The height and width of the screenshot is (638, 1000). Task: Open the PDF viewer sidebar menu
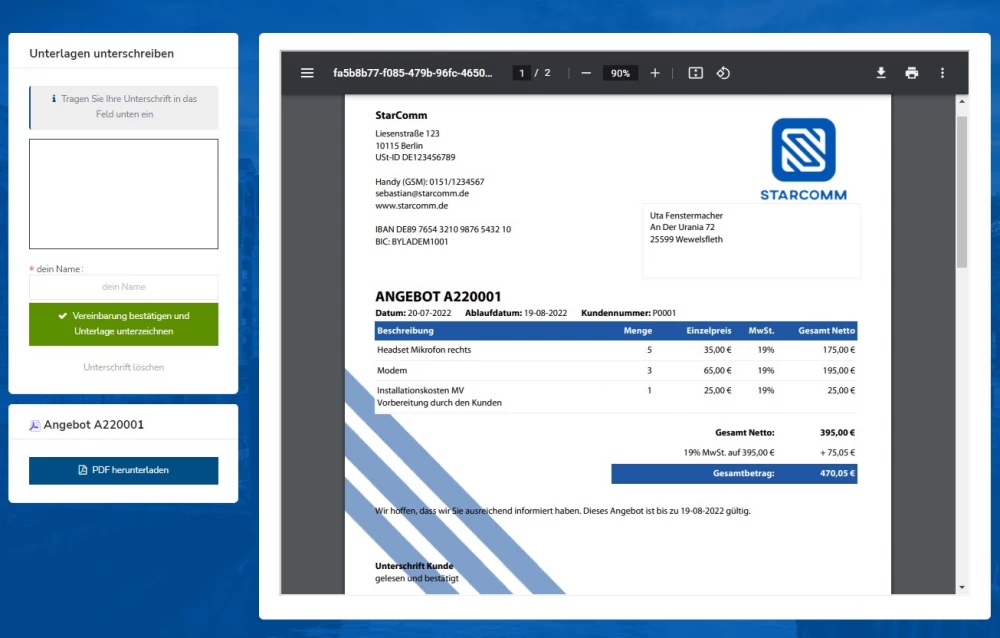pyautogui.click(x=307, y=73)
